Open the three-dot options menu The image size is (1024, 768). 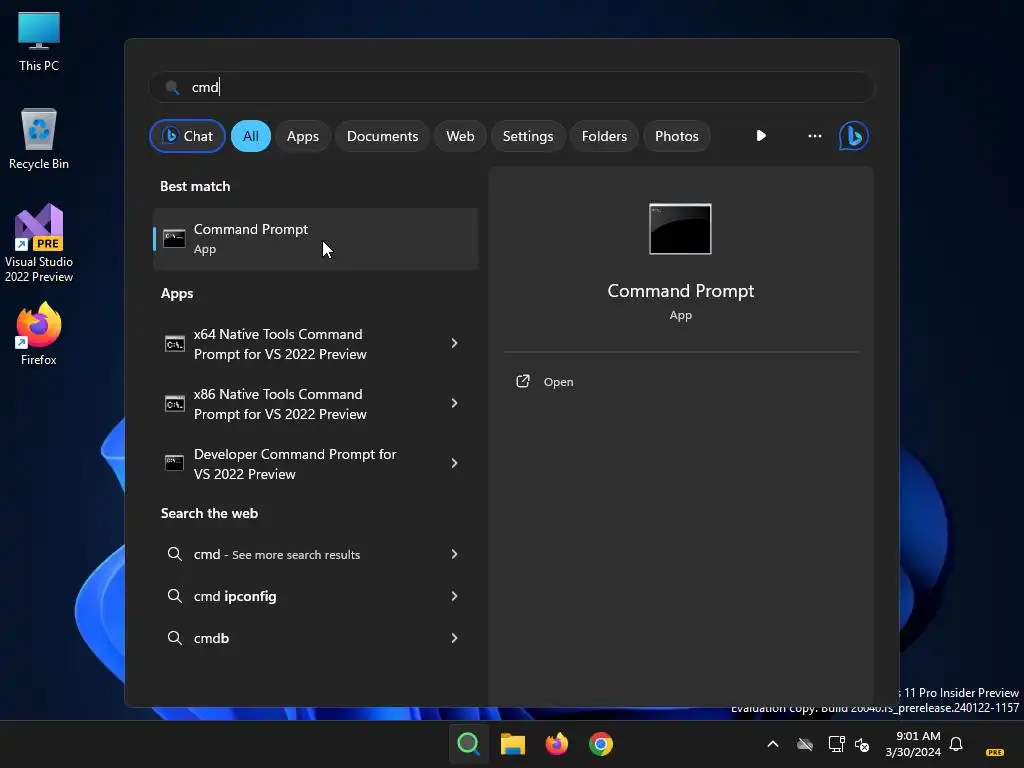tap(814, 136)
